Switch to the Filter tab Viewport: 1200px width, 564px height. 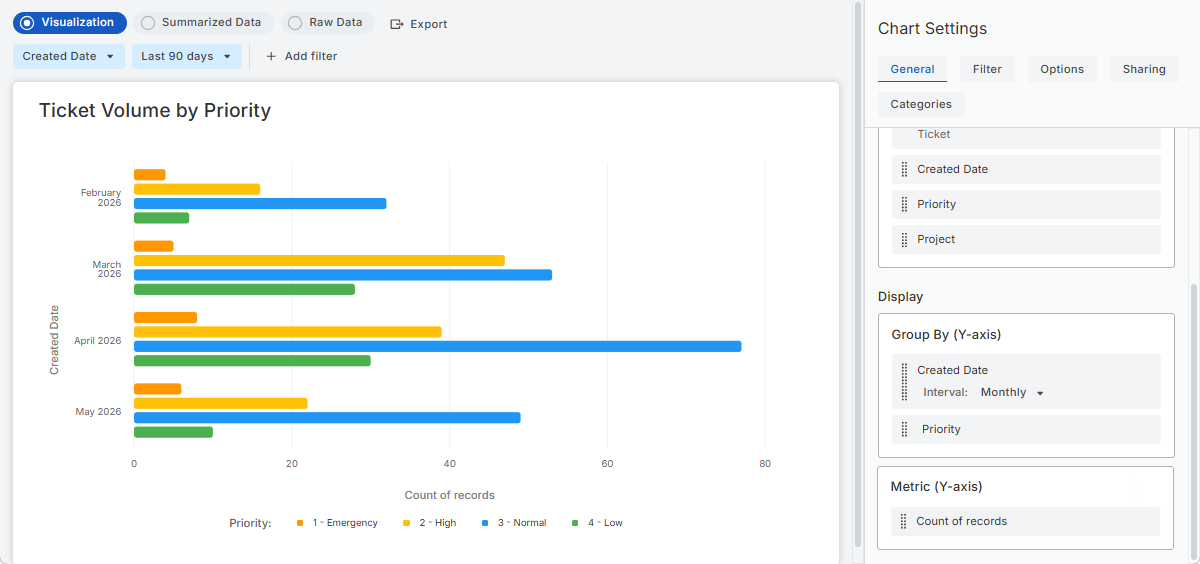987,69
